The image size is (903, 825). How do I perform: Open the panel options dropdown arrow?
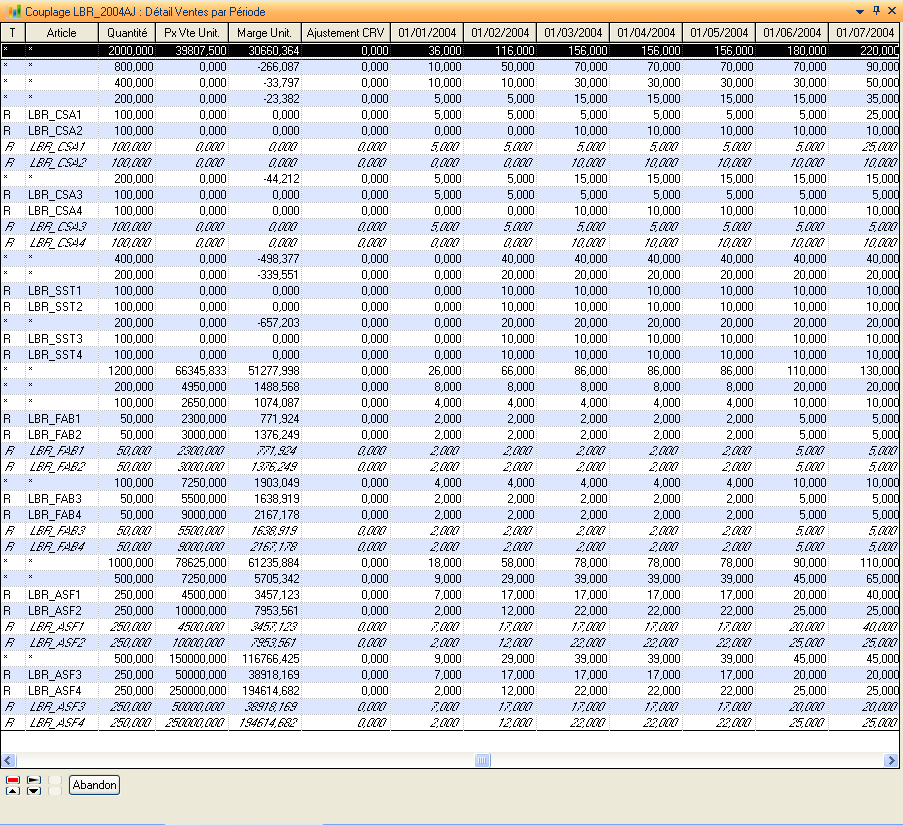click(x=861, y=9)
